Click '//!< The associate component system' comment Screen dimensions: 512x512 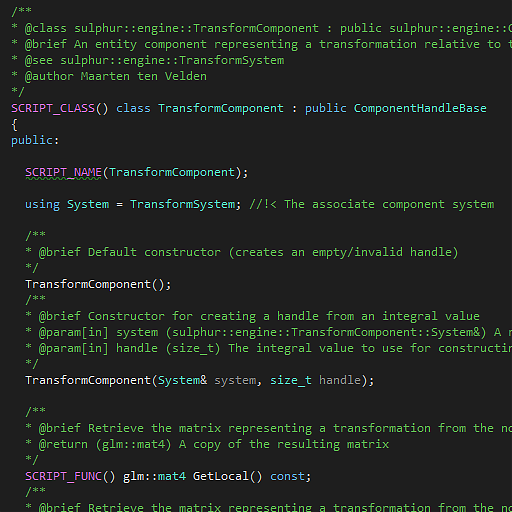pos(372,204)
